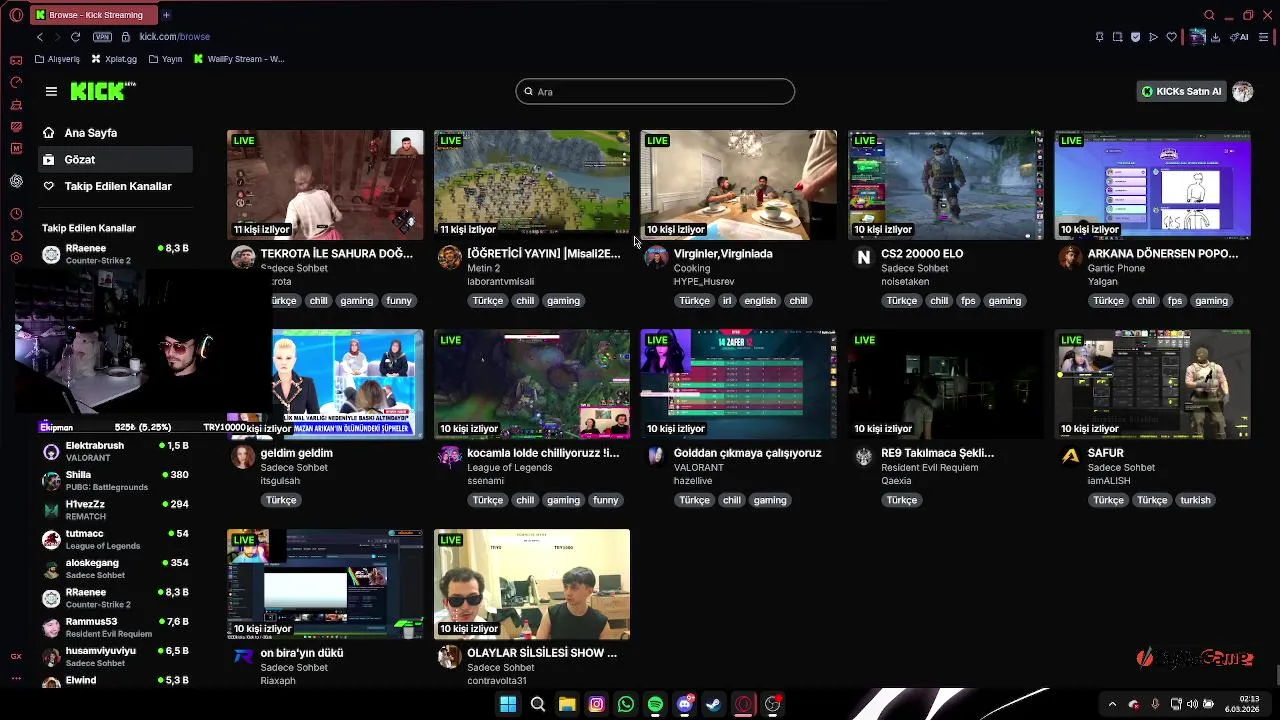Open the Kick hamburger menu
The height and width of the screenshot is (720, 1280).
51,91
